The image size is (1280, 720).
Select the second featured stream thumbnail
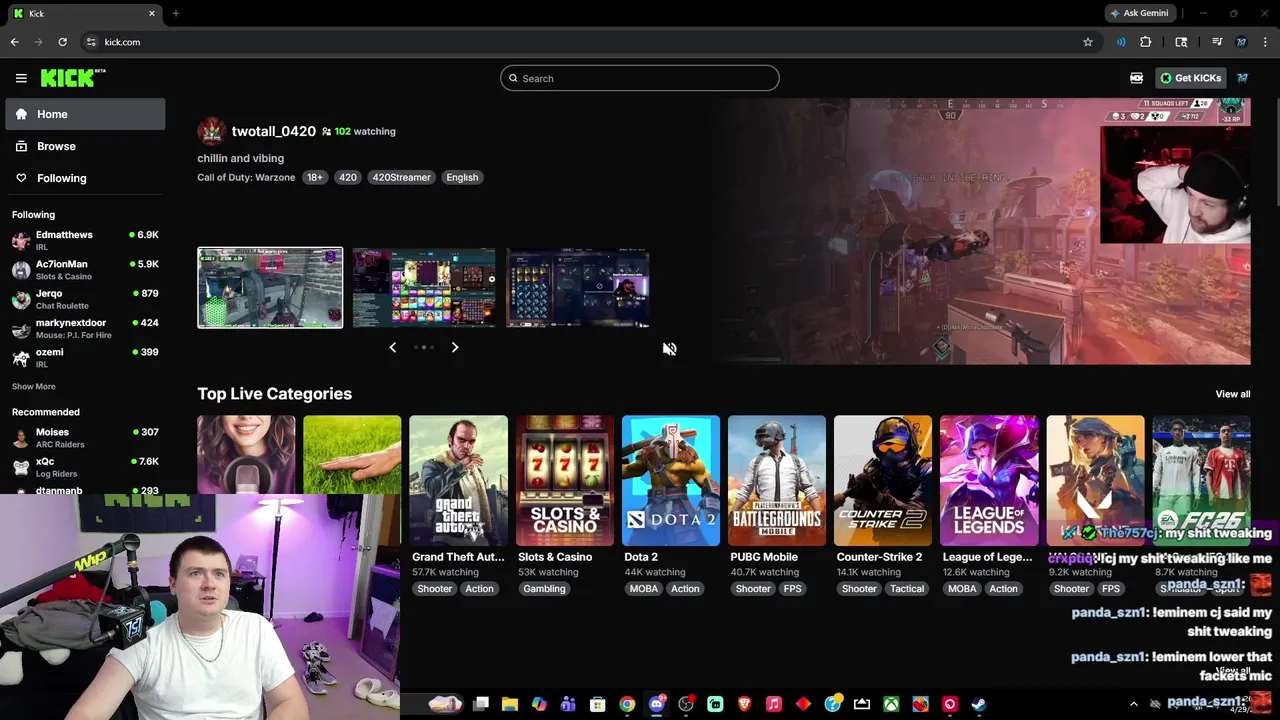point(424,288)
